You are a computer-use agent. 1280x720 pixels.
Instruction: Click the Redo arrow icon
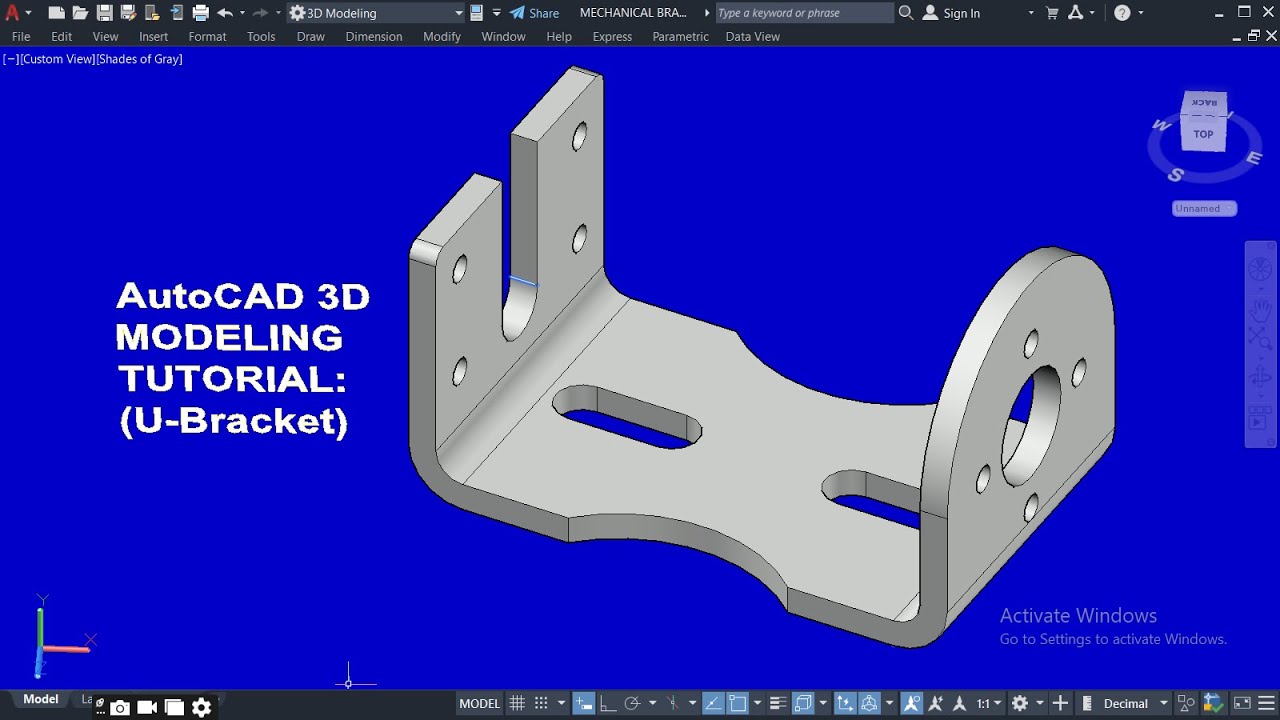click(x=260, y=13)
